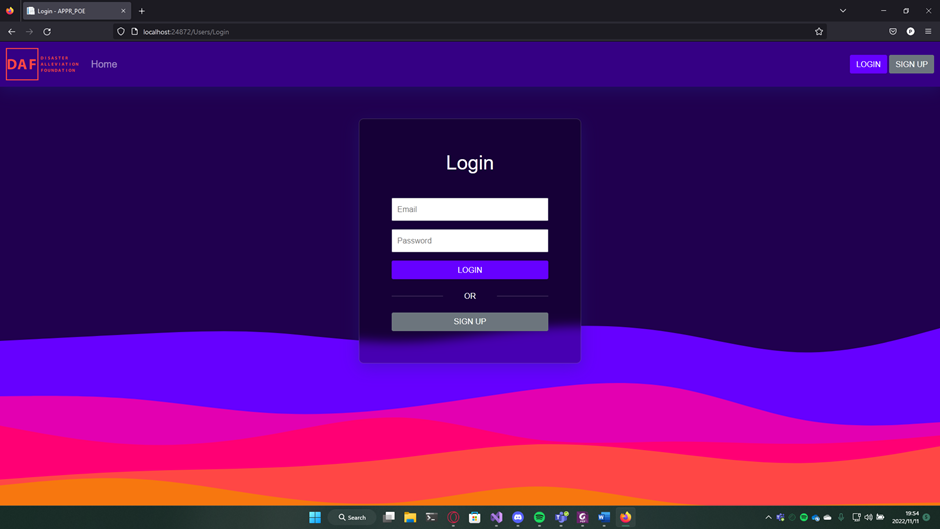Screen dimensions: 940x529
Task: Open Microsoft Store from the taskbar
Action: coord(475,517)
